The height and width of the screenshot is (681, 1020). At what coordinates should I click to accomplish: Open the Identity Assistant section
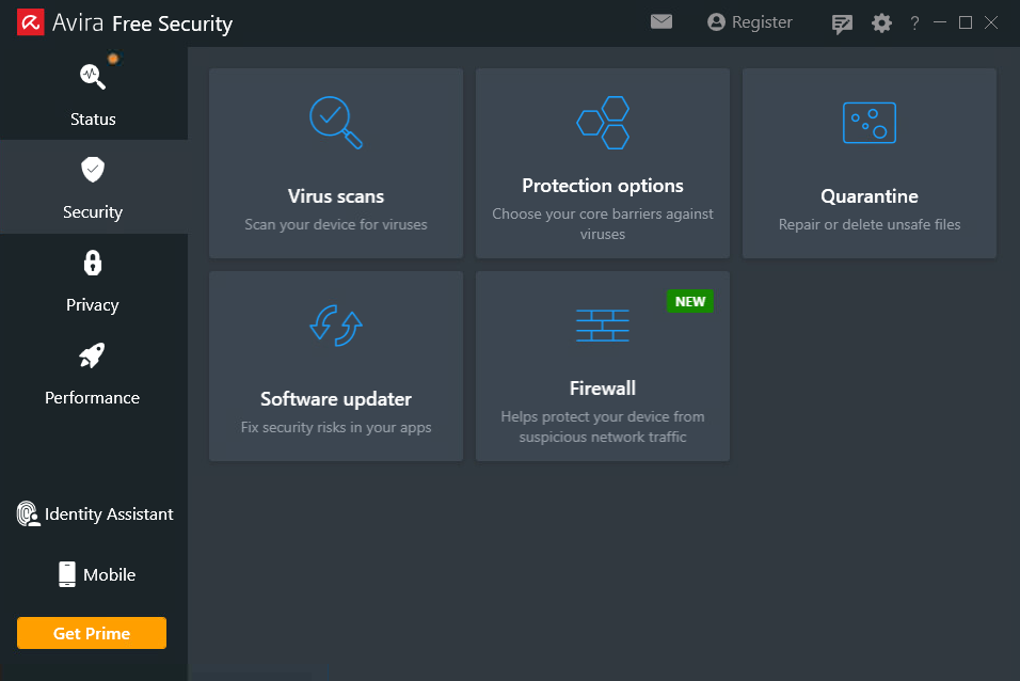pos(94,514)
